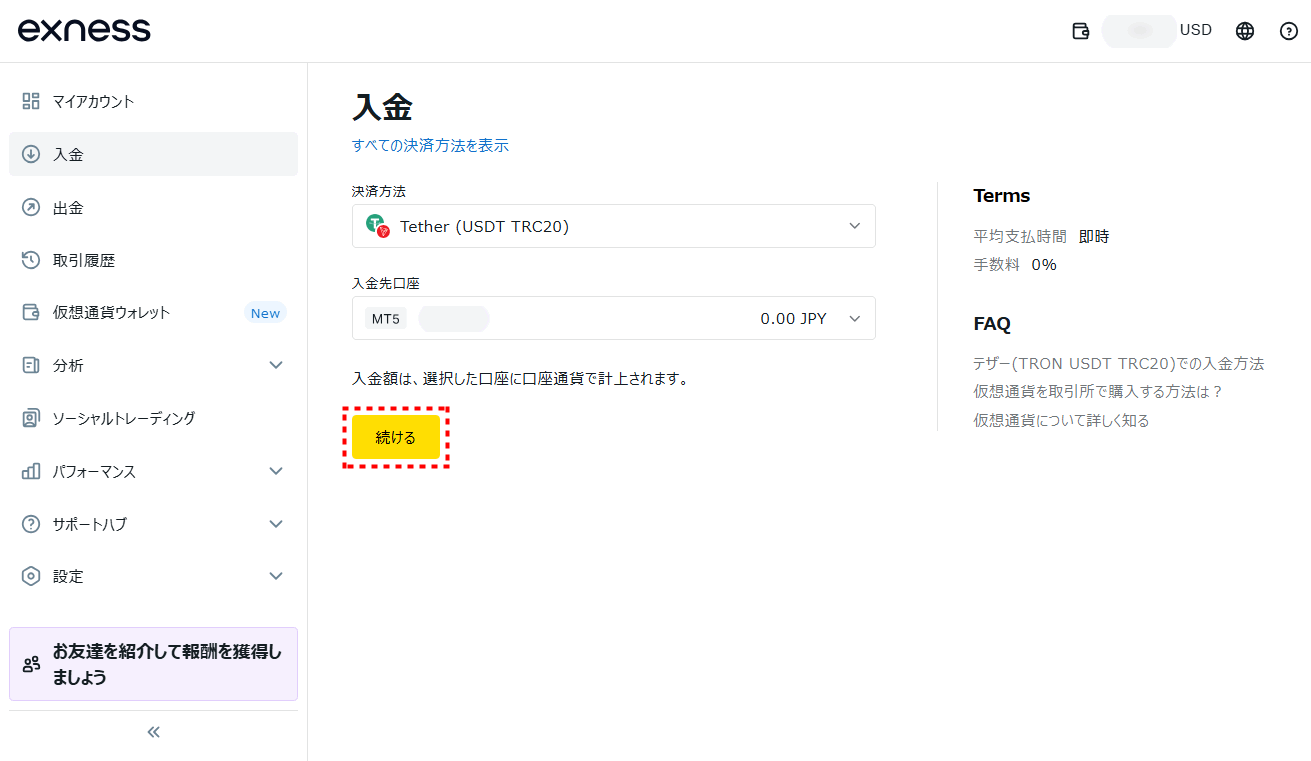Open FAQ 仮想通貨について詳しく知る

(x=1061, y=420)
